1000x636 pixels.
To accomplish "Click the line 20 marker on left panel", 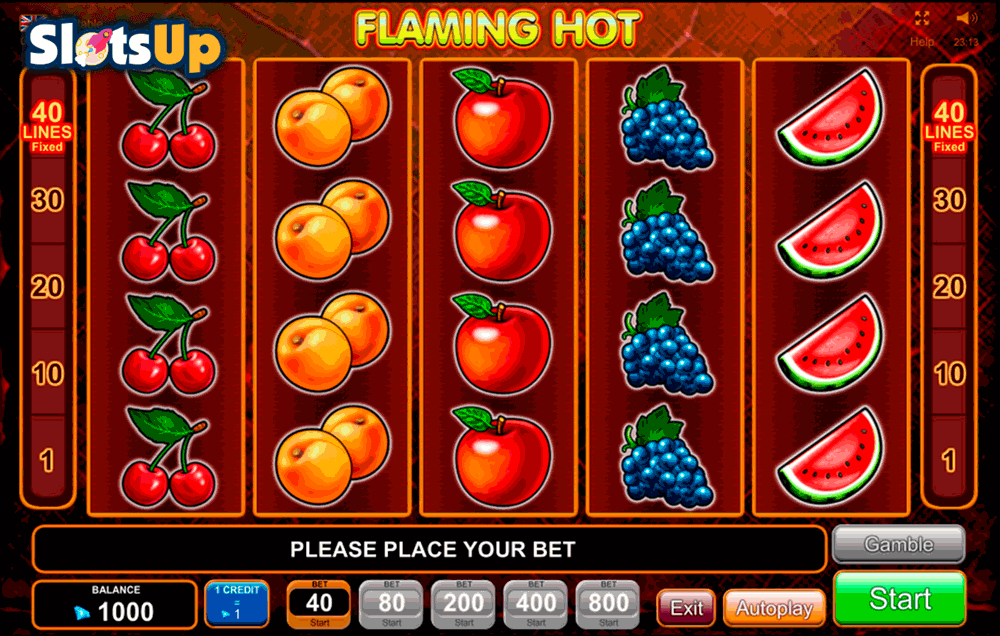I will pos(48,287).
